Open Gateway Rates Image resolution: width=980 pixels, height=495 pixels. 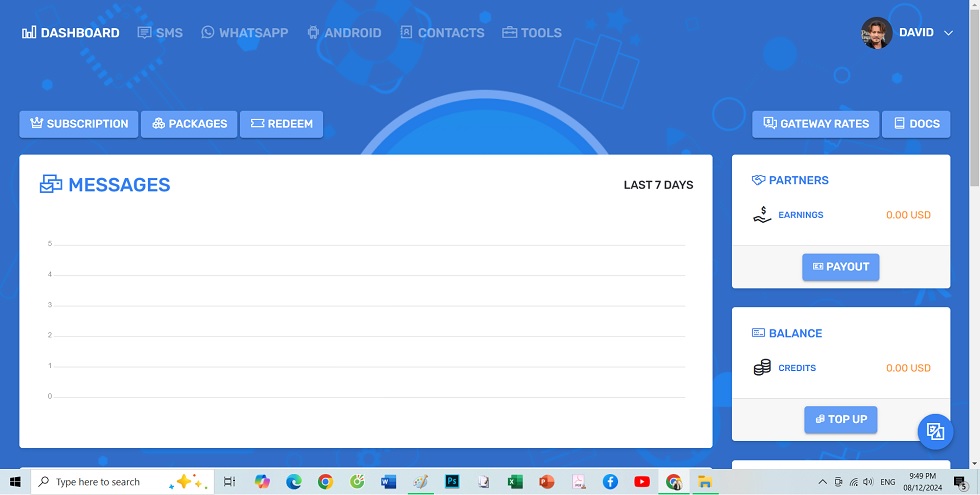tap(815, 124)
